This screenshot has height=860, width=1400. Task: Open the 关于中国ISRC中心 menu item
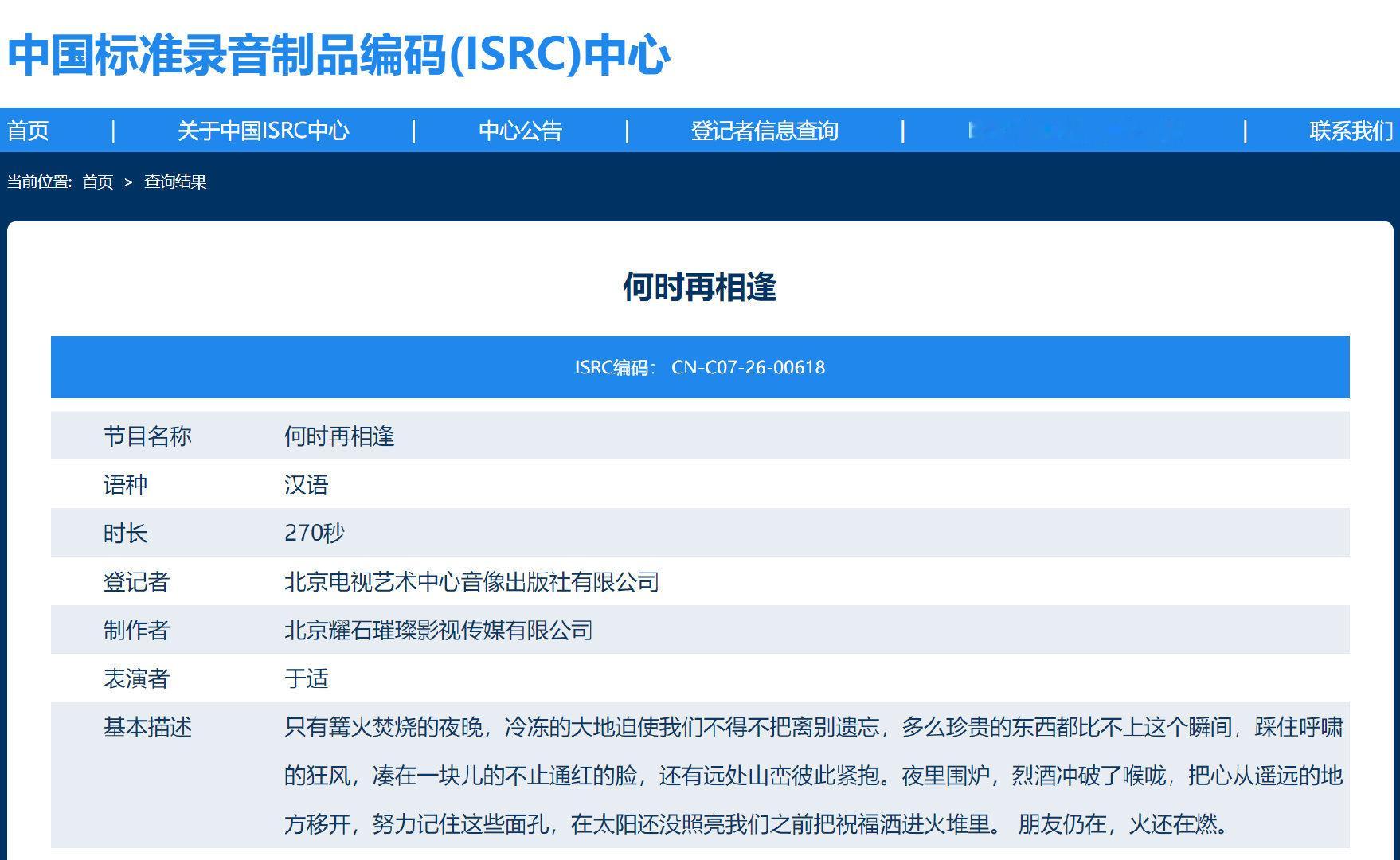264,131
